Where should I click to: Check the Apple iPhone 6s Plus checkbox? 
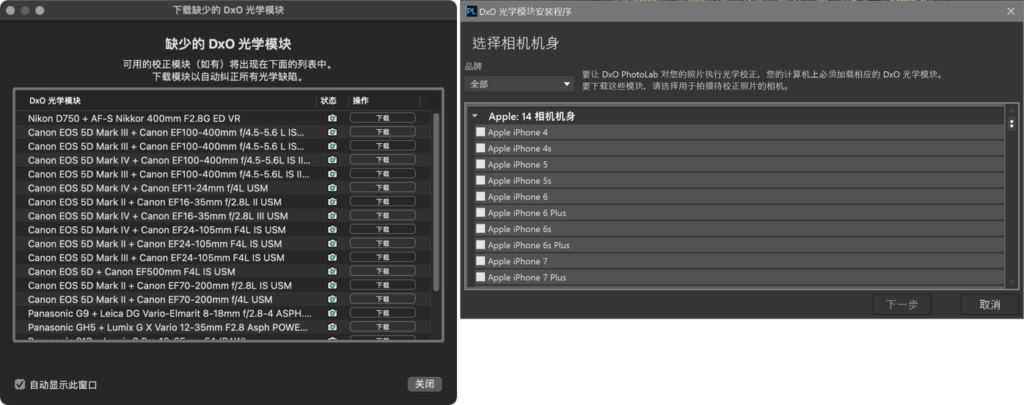click(481, 245)
